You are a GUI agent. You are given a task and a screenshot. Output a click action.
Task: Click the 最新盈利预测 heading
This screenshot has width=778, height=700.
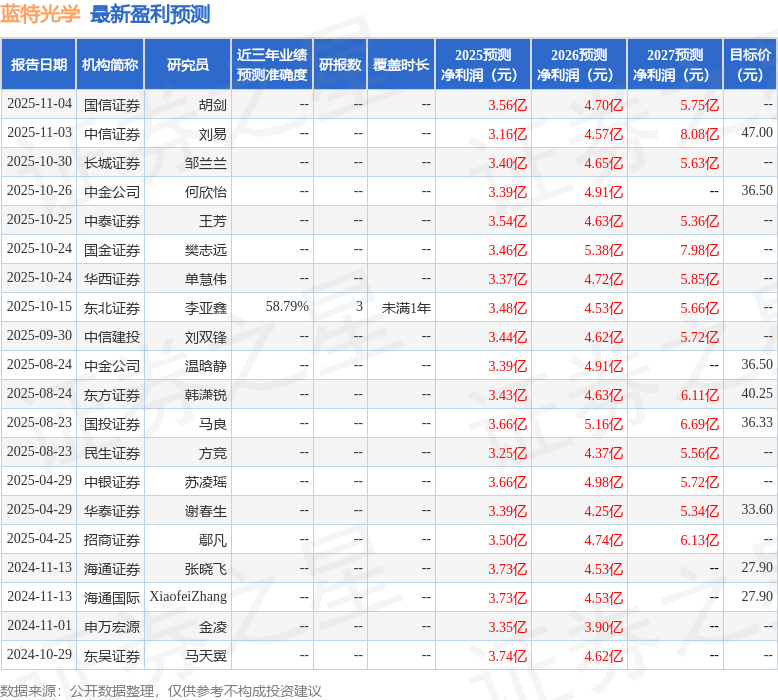[x=150, y=14]
